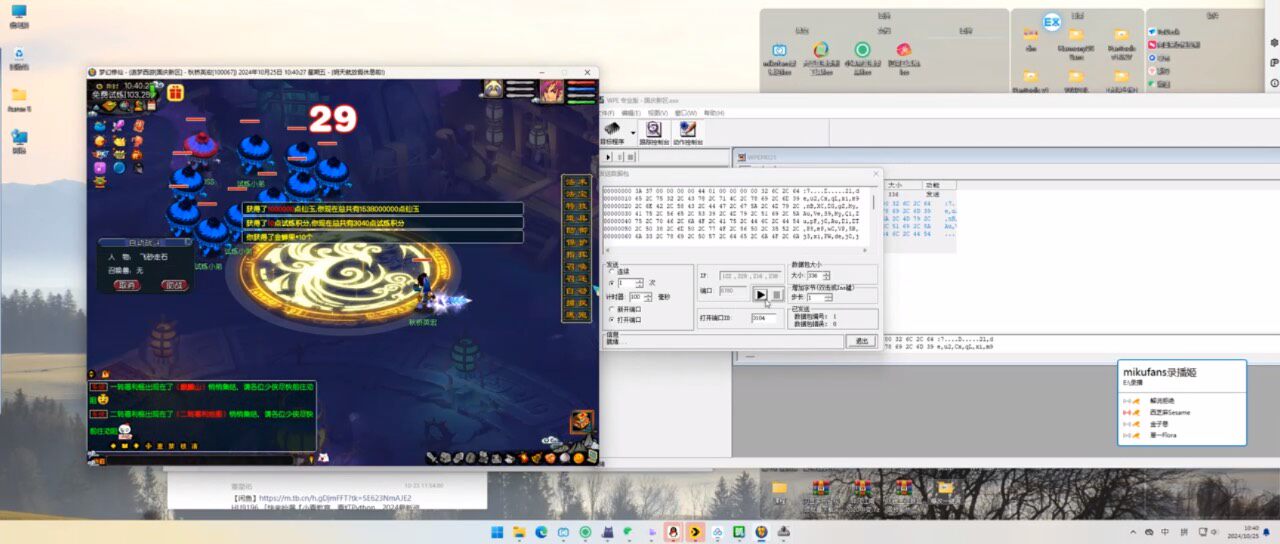Close the 发送数据包 dialog with X
Screen dimensions: 1280x544
pos(875,174)
